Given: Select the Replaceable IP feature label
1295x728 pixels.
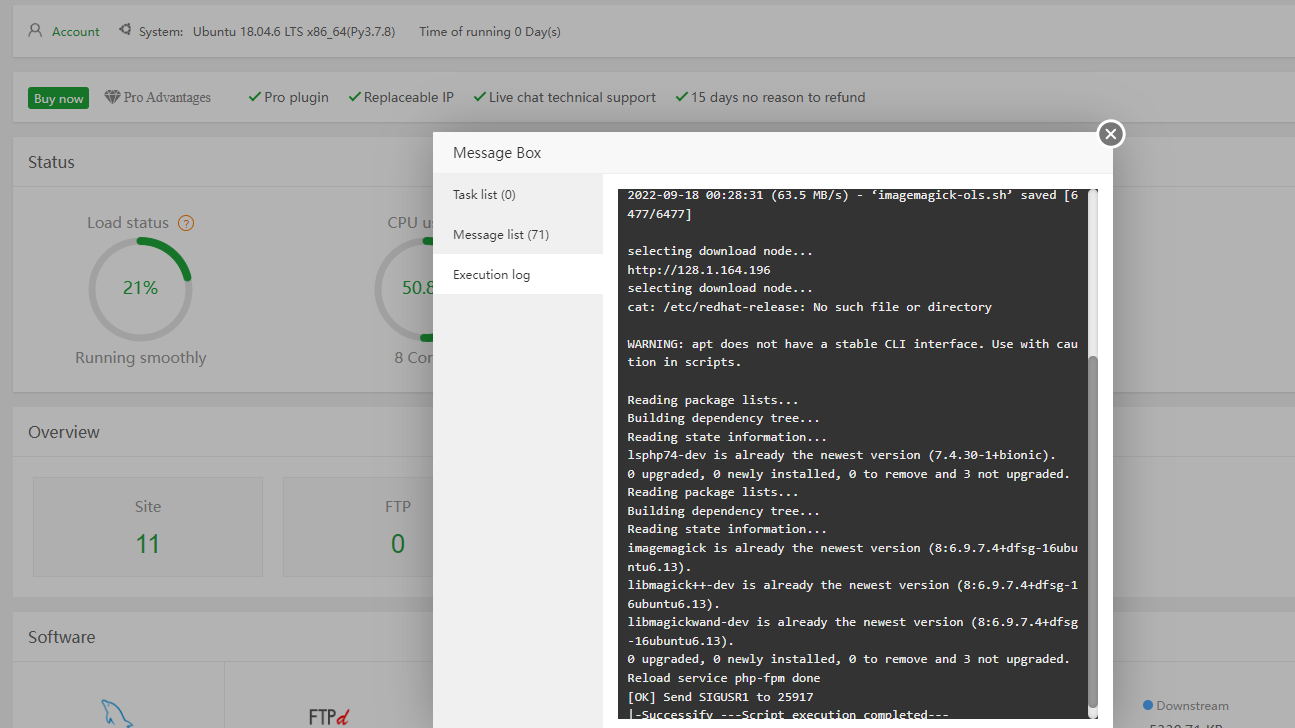Looking at the screenshot, I should click(408, 97).
